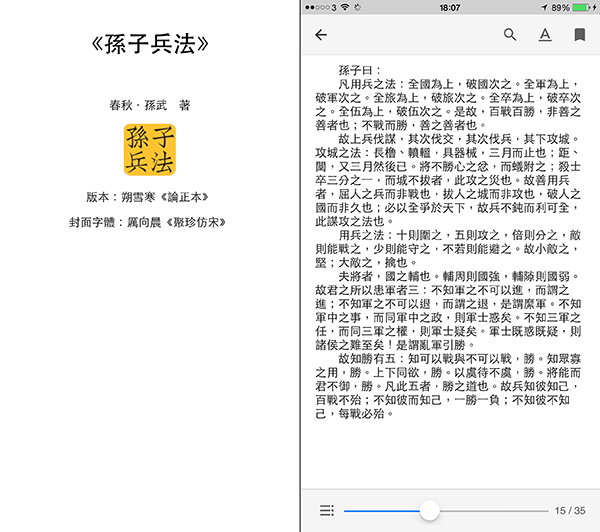Open the table of contents list icon
This screenshot has height=532, width=600.
tap(327, 510)
